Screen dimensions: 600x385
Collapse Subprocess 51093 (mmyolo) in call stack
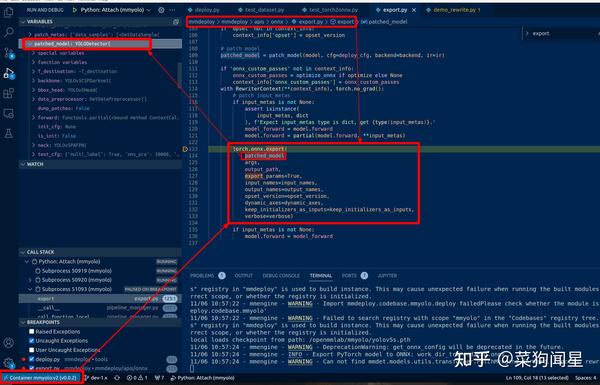[31, 289]
